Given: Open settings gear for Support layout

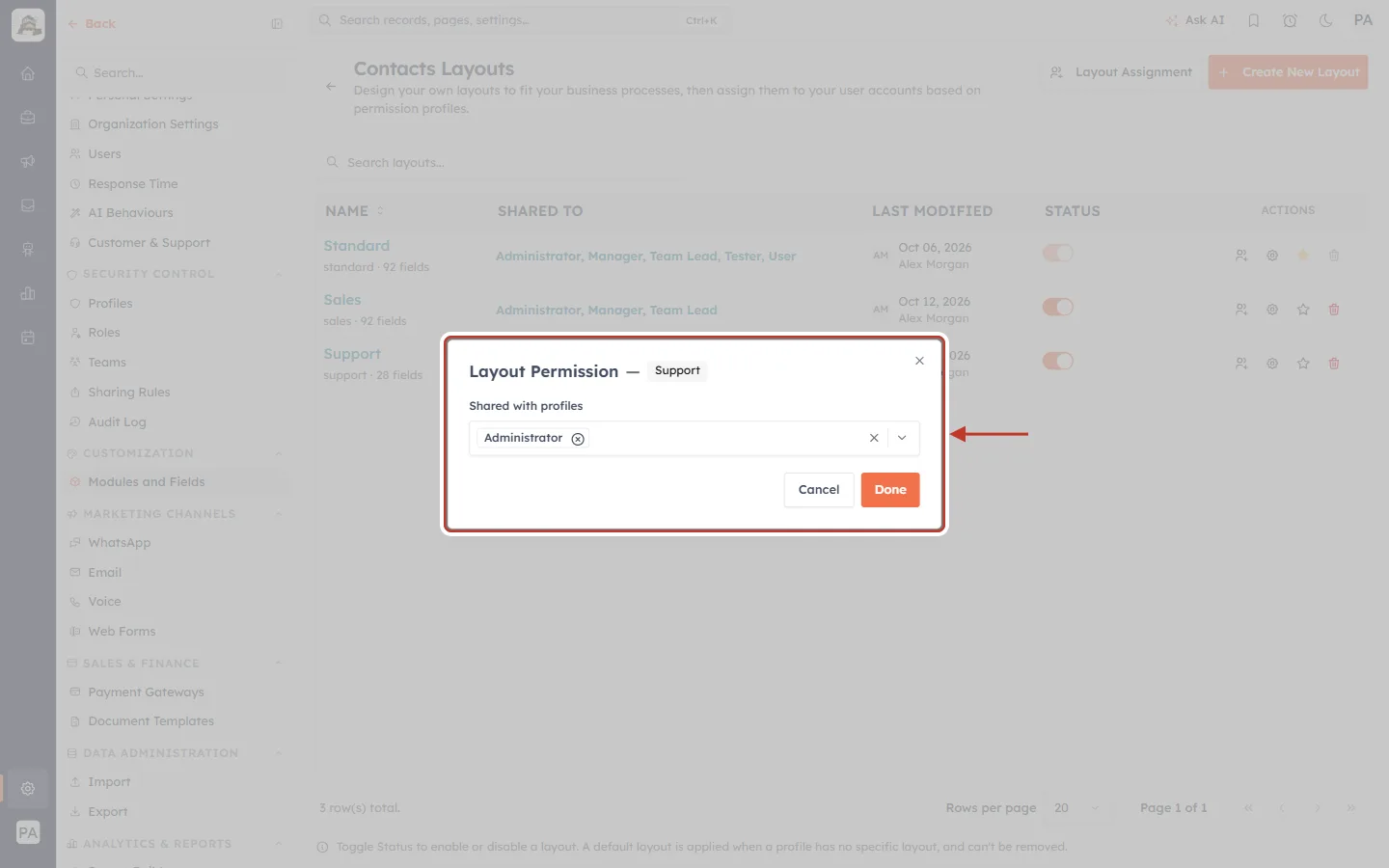Looking at the screenshot, I should click(1272, 364).
